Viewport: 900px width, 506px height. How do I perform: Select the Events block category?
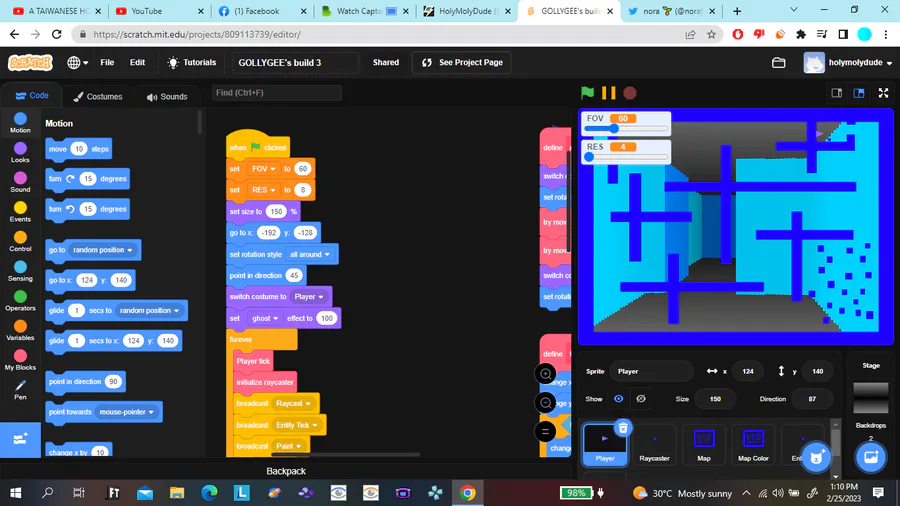(20, 212)
